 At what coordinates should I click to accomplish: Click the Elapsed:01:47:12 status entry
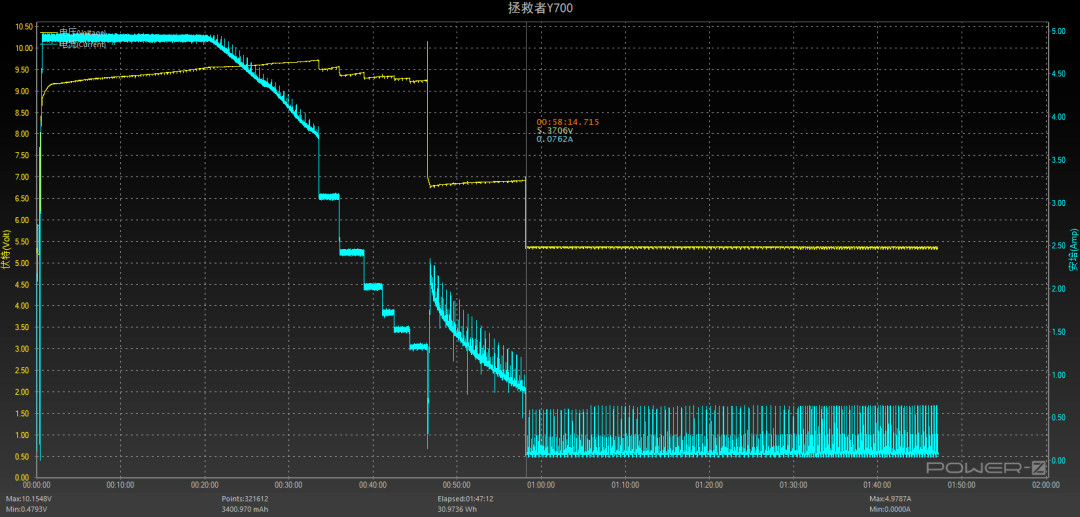coord(465,498)
